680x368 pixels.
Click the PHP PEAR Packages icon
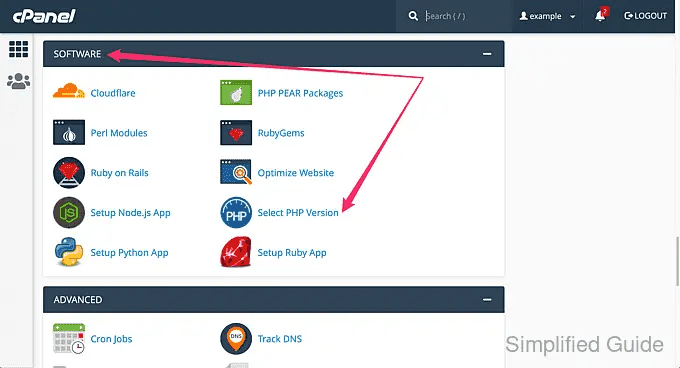click(x=236, y=92)
